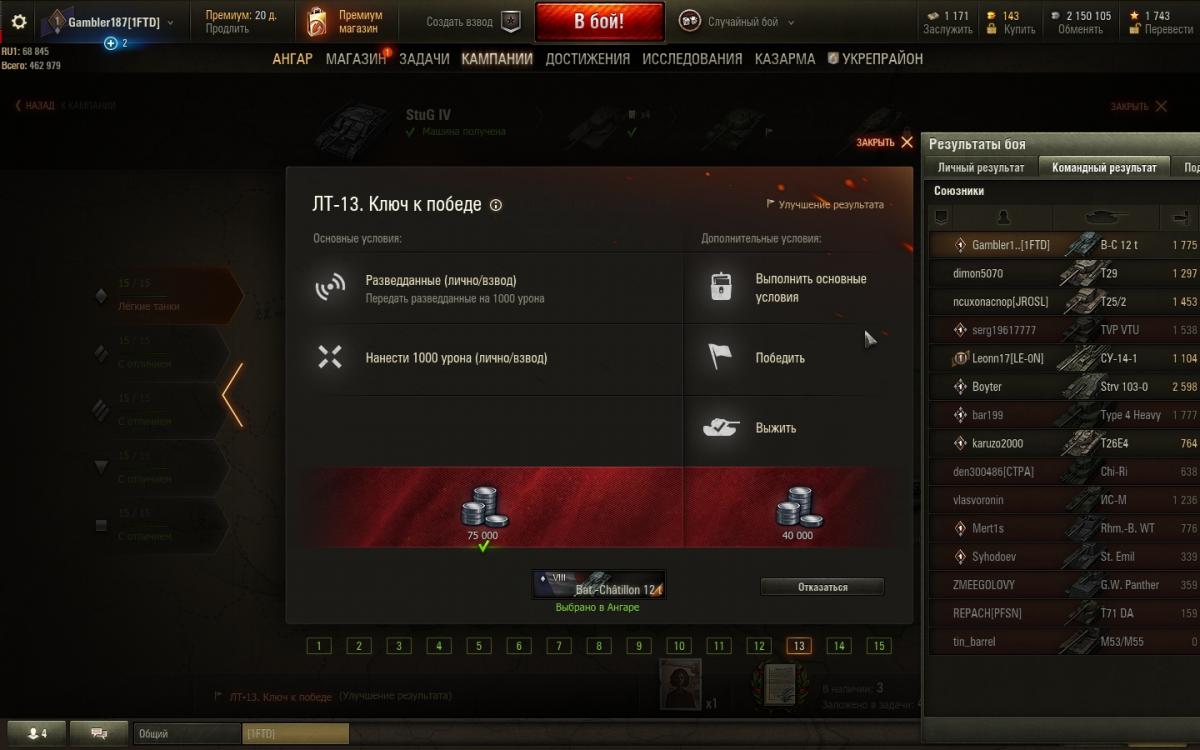Screen dimensions: 1200x750
Task: Click the platoon-sort column header in allies table
Action: click(940, 217)
